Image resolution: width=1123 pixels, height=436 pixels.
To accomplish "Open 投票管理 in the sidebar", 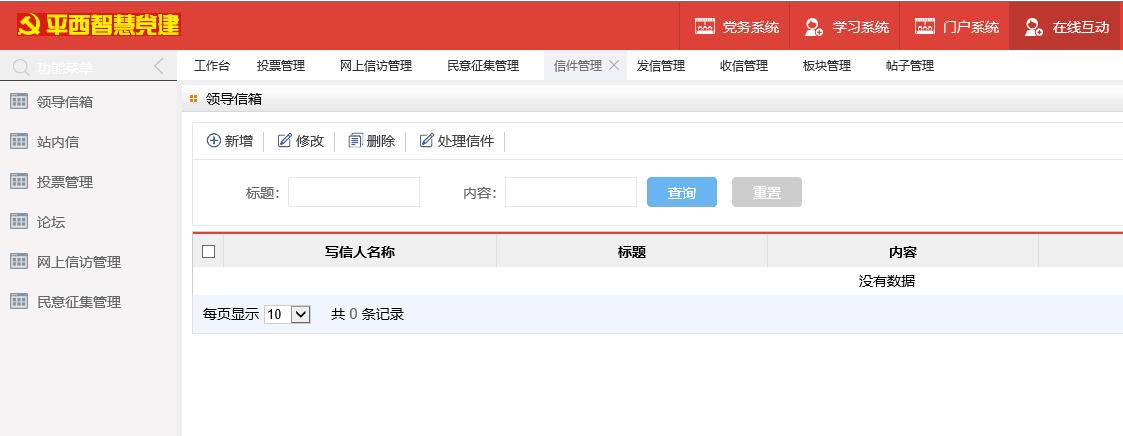I will (65, 182).
